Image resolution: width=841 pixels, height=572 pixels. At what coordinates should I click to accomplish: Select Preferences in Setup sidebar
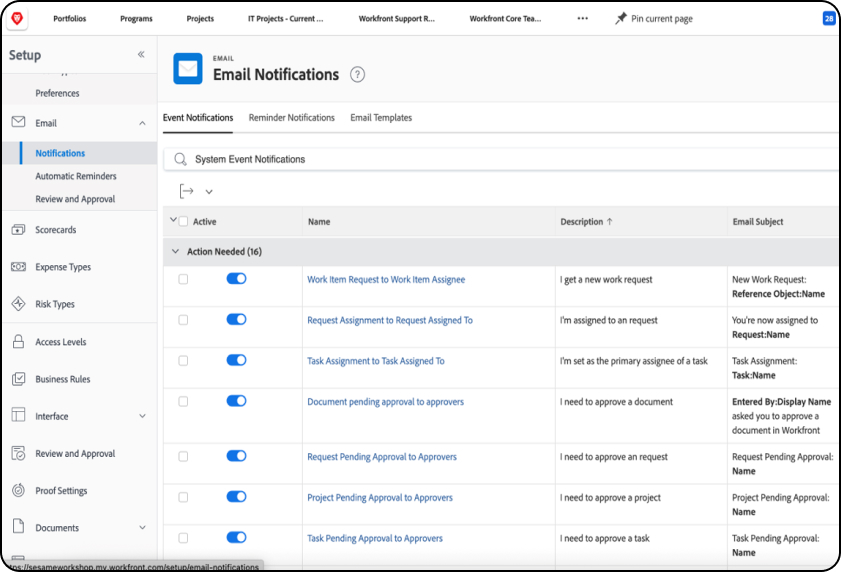pos(57,93)
